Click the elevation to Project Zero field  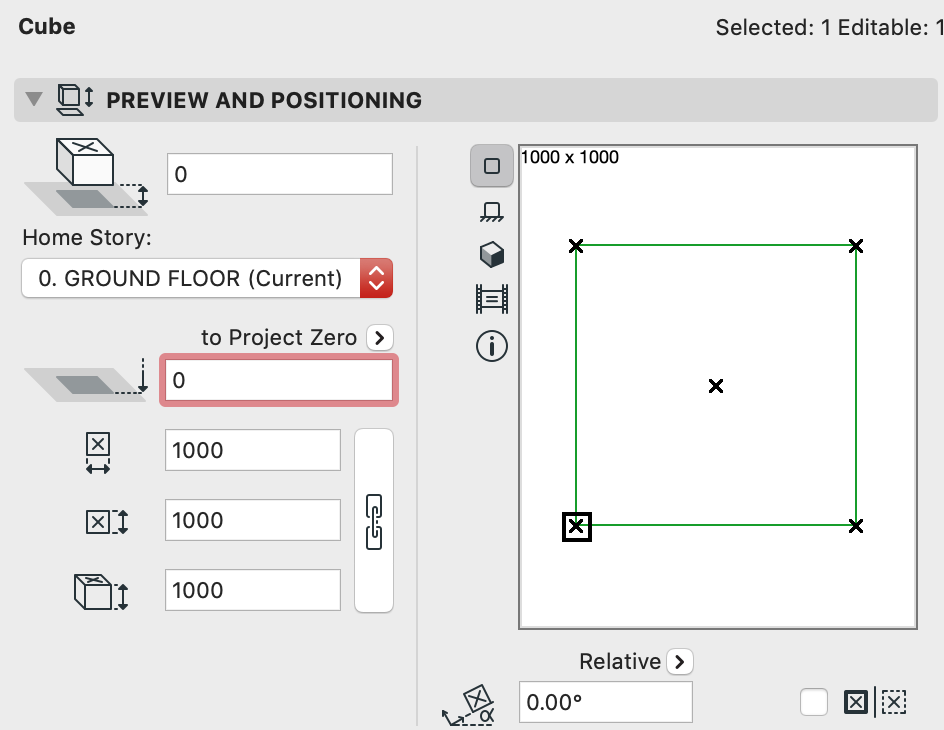279,380
